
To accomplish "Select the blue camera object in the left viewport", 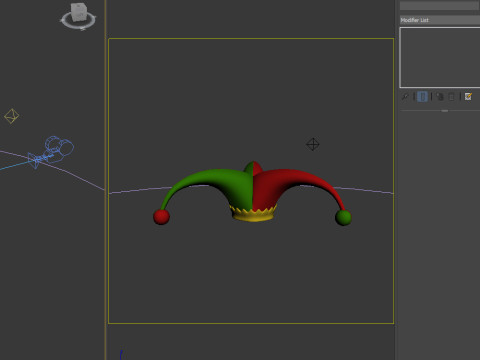I will [x=52, y=152].
